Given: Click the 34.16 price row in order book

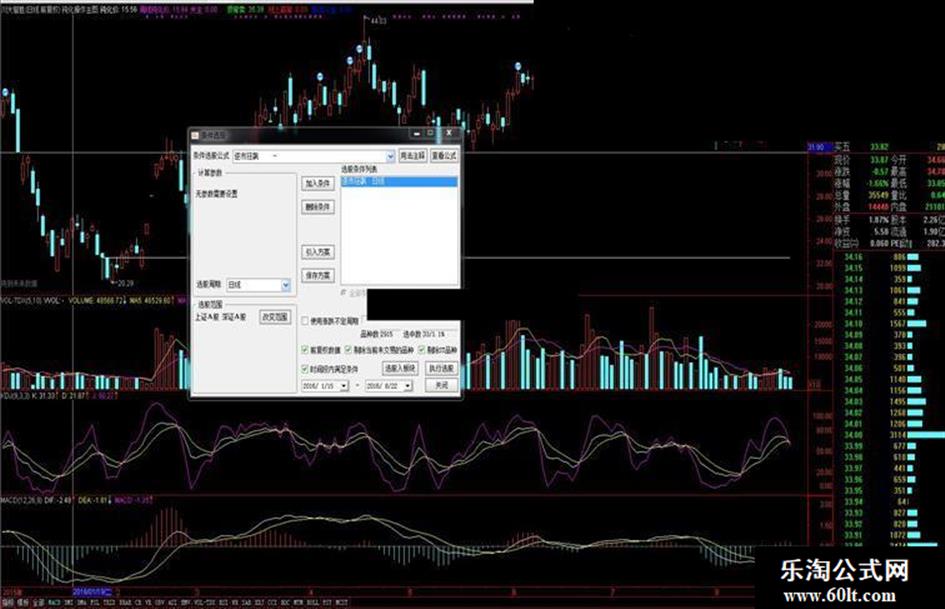Looking at the screenshot, I should pos(887,257).
